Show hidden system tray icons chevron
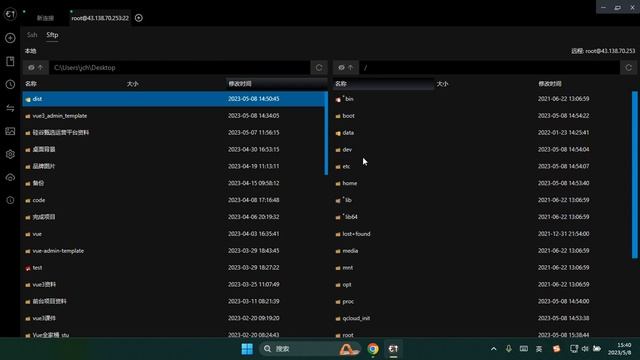Screen dimensions: 640x360 pos(493,349)
